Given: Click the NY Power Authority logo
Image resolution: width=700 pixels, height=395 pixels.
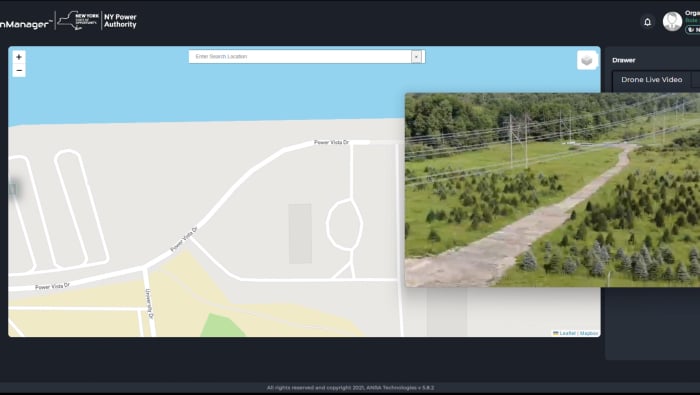Looking at the screenshot, I should tap(120, 21).
